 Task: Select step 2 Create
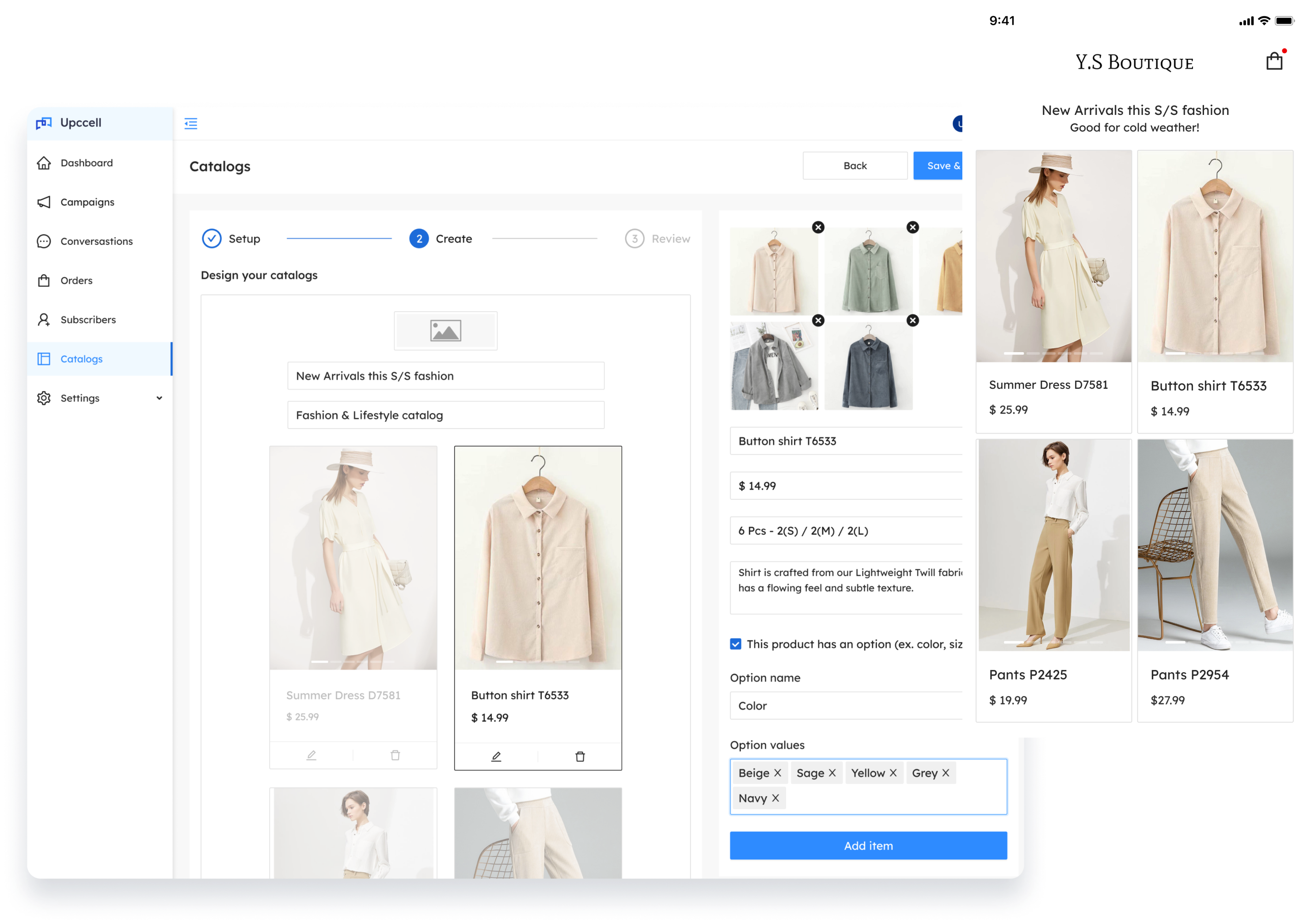[441, 239]
